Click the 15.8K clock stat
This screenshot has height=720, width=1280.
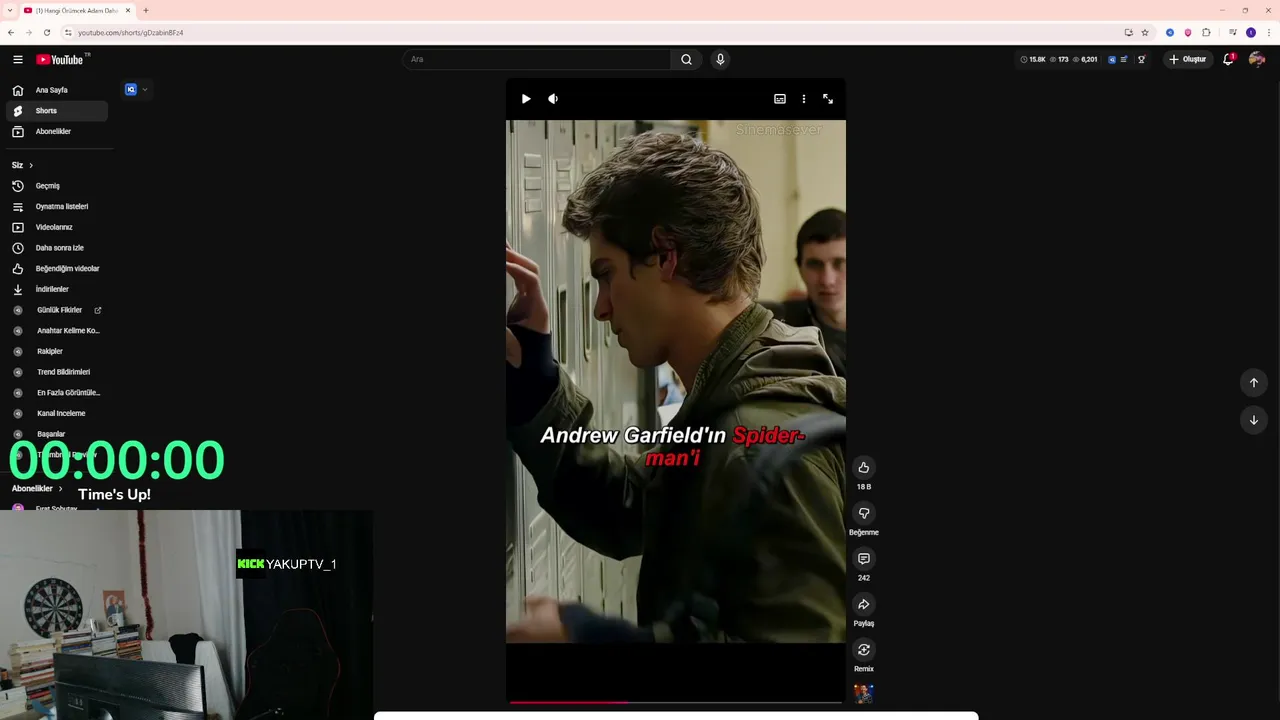pos(1033,59)
